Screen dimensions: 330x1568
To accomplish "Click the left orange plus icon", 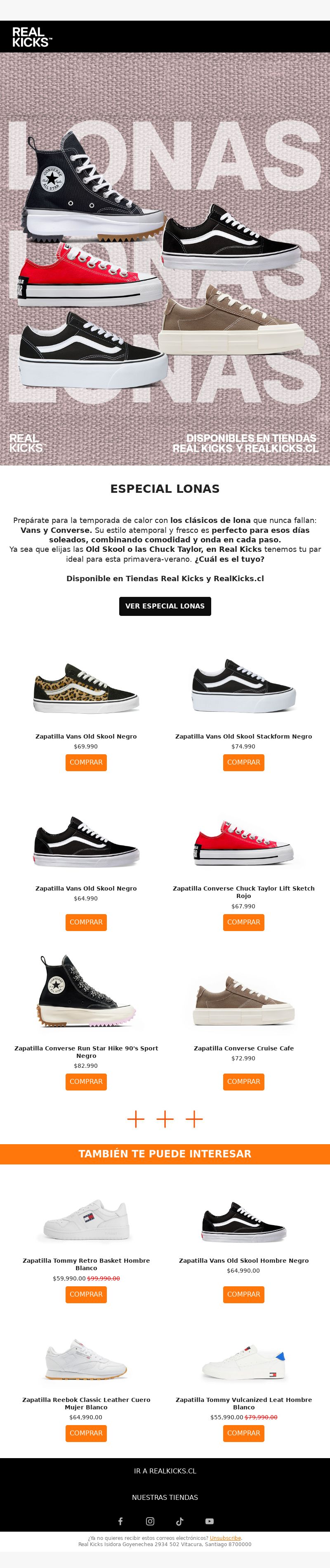I will (136, 1119).
